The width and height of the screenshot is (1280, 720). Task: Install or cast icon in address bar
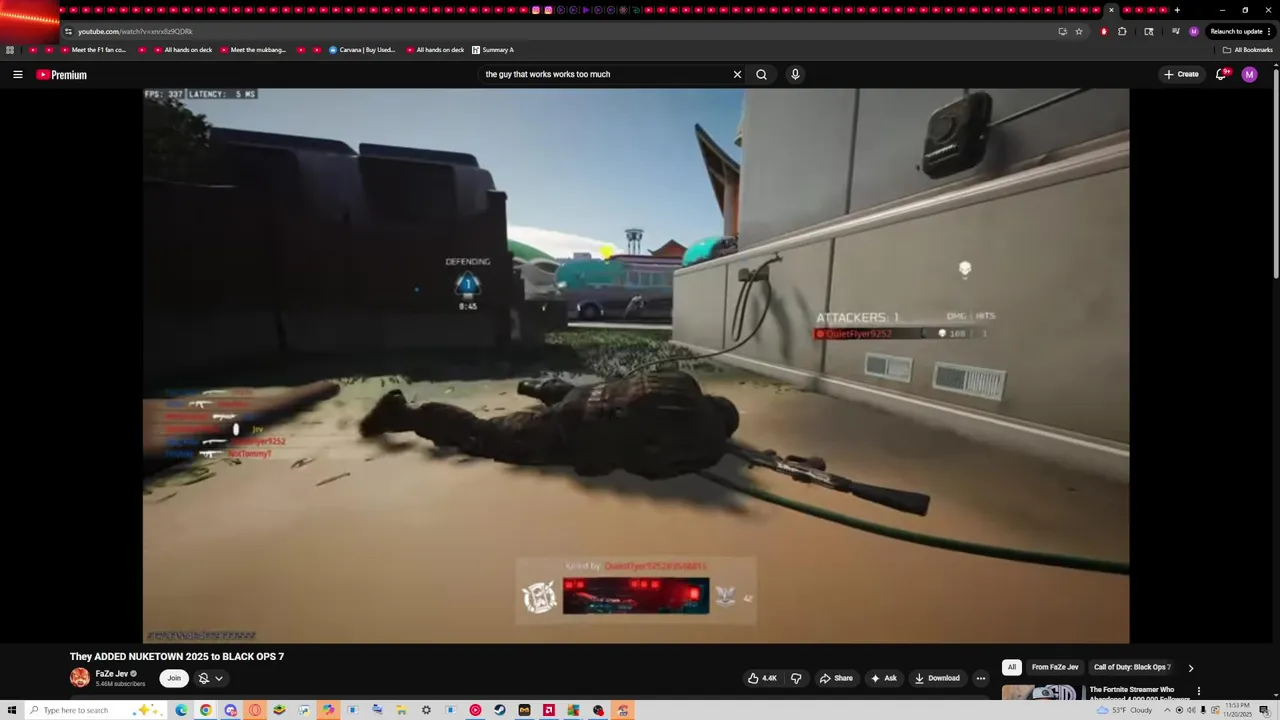[1062, 31]
